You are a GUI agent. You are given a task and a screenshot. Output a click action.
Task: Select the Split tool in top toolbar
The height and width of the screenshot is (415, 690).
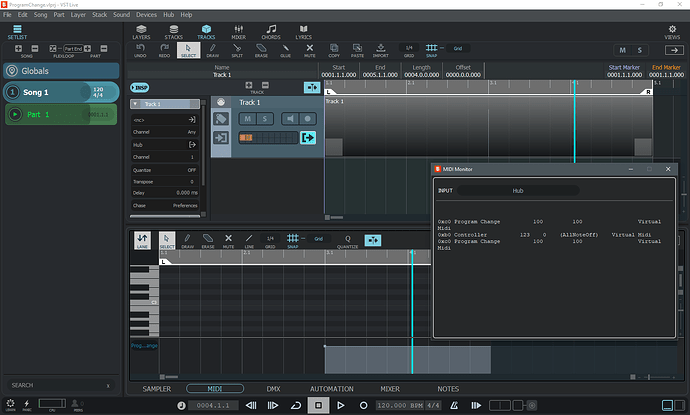coord(237,49)
